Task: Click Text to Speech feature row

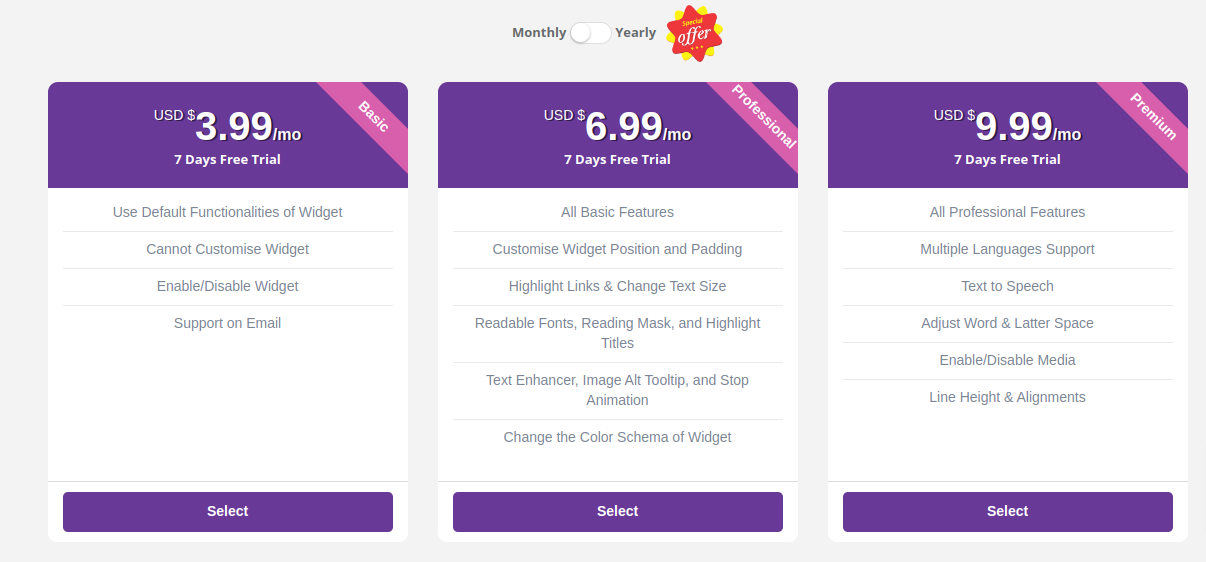Action: click(x=1008, y=287)
